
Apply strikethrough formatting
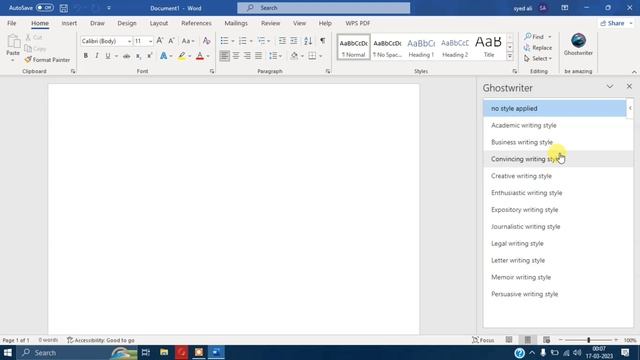127,56
